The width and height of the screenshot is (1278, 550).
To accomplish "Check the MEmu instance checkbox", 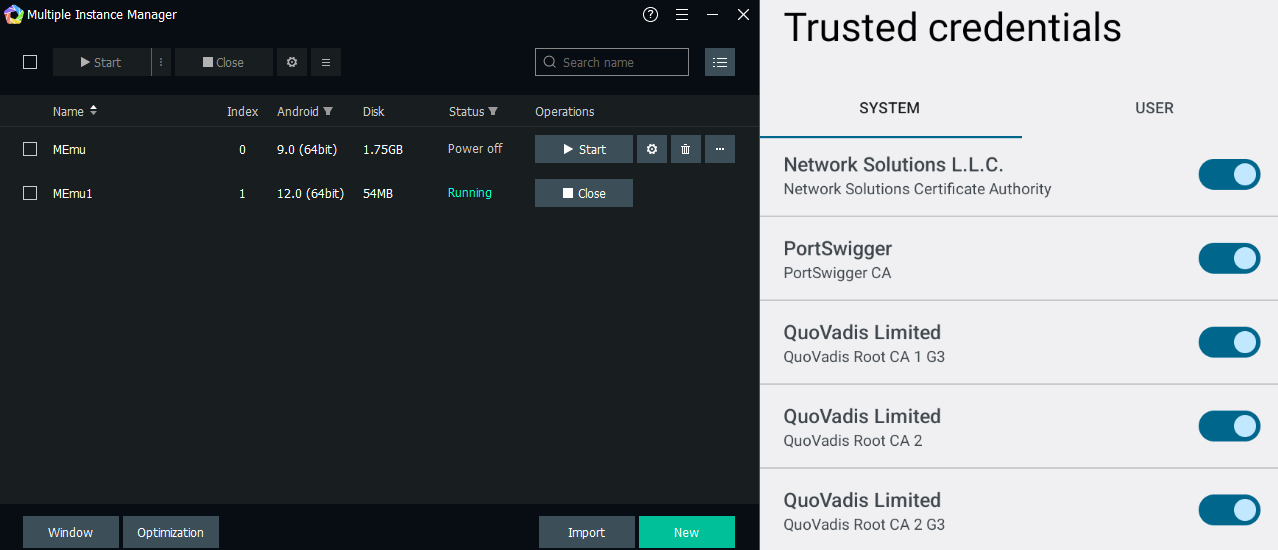I will [x=30, y=149].
